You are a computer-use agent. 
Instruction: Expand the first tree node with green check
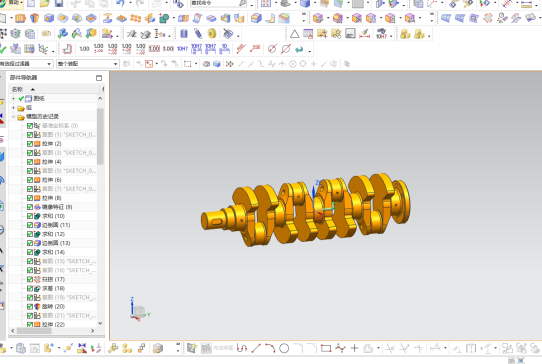(x=13, y=99)
